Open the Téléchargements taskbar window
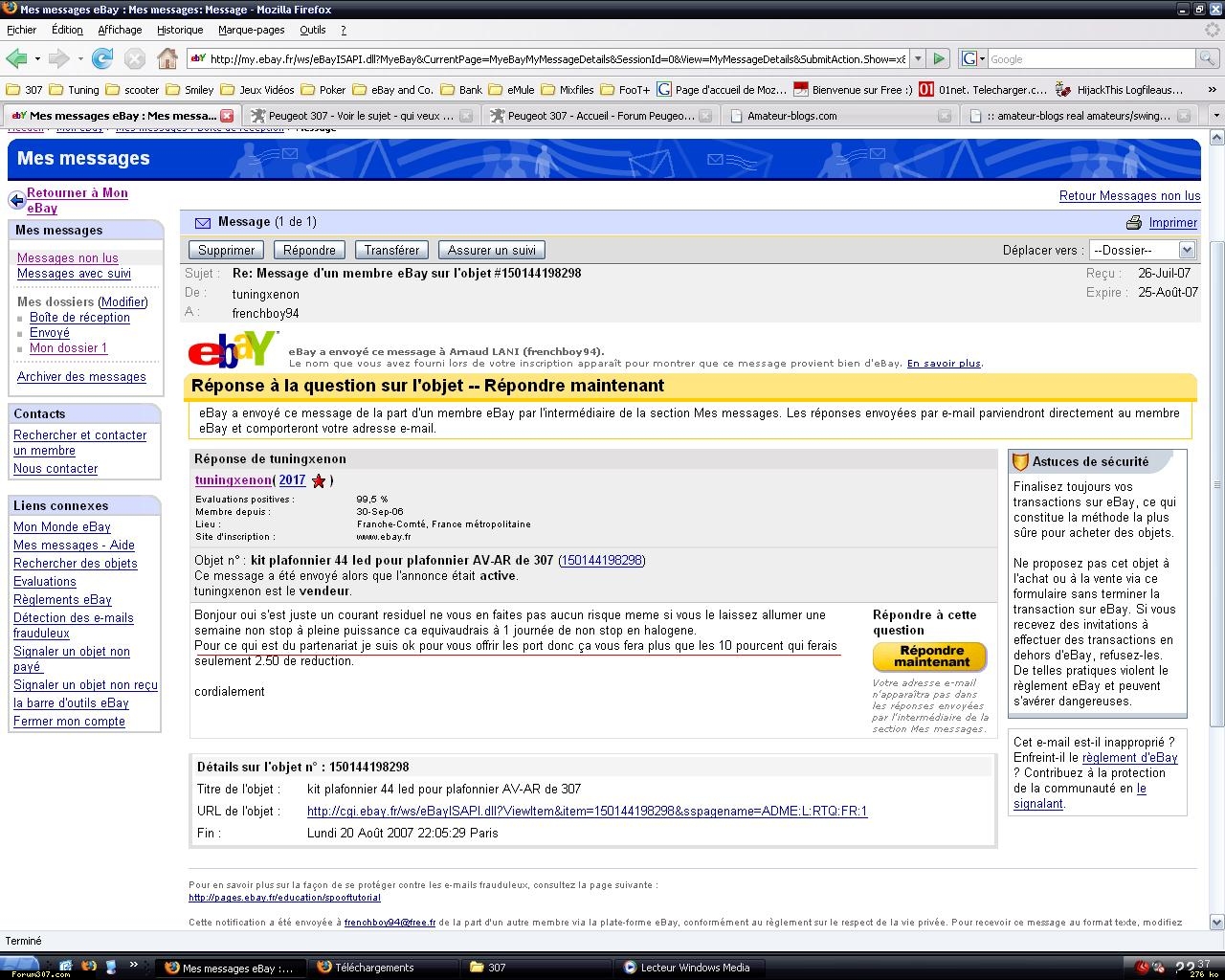The width and height of the screenshot is (1225, 980). click(x=384, y=968)
